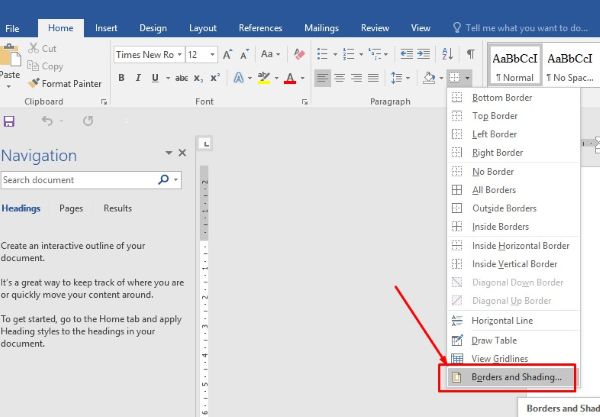
Task: Open Results in Navigation pane
Action: (x=117, y=208)
